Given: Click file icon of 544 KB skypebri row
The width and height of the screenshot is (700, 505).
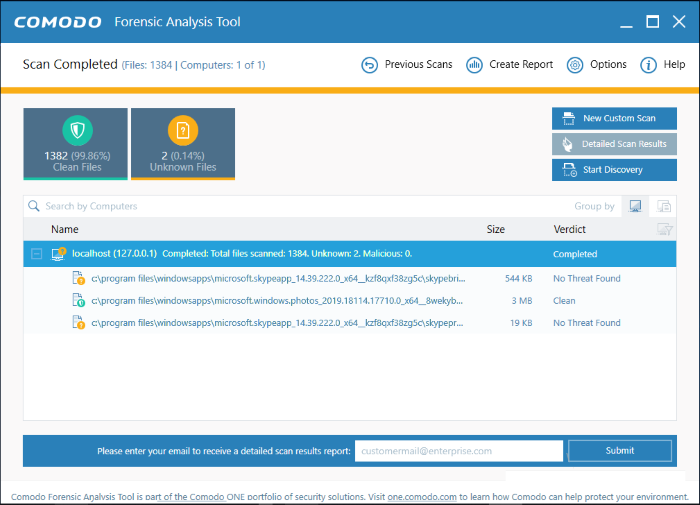Looking at the screenshot, I should point(79,278).
